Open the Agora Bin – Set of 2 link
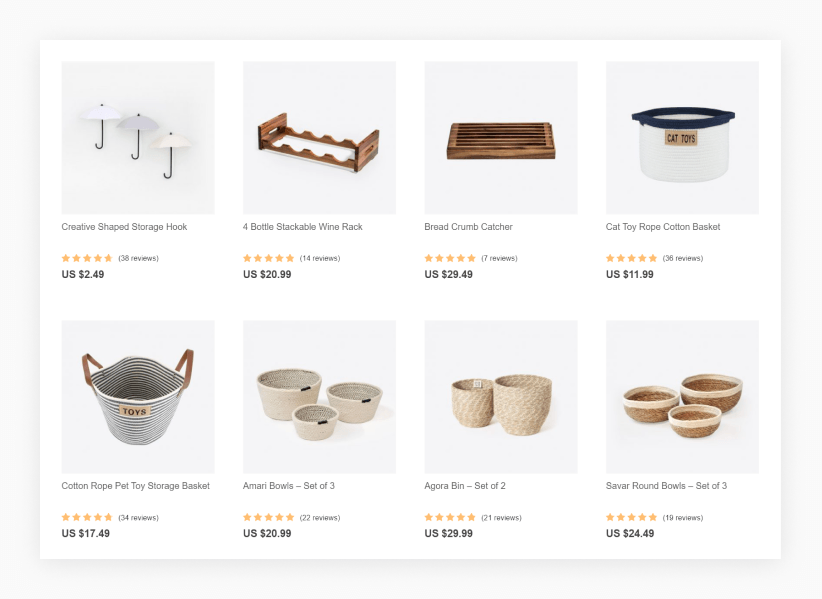The height and width of the screenshot is (599, 822). 465,486
